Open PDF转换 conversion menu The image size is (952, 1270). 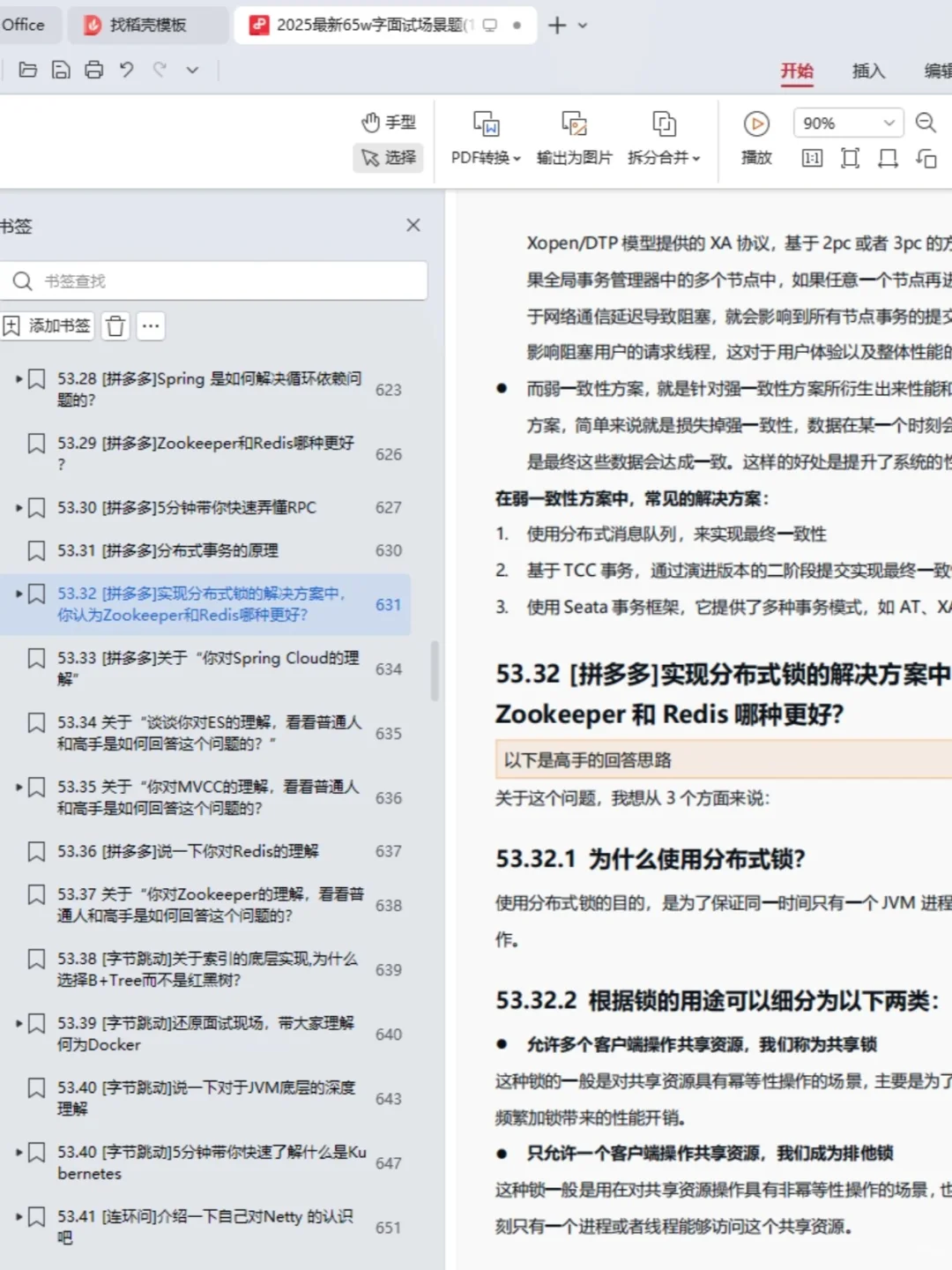pyautogui.click(x=486, y=138)
